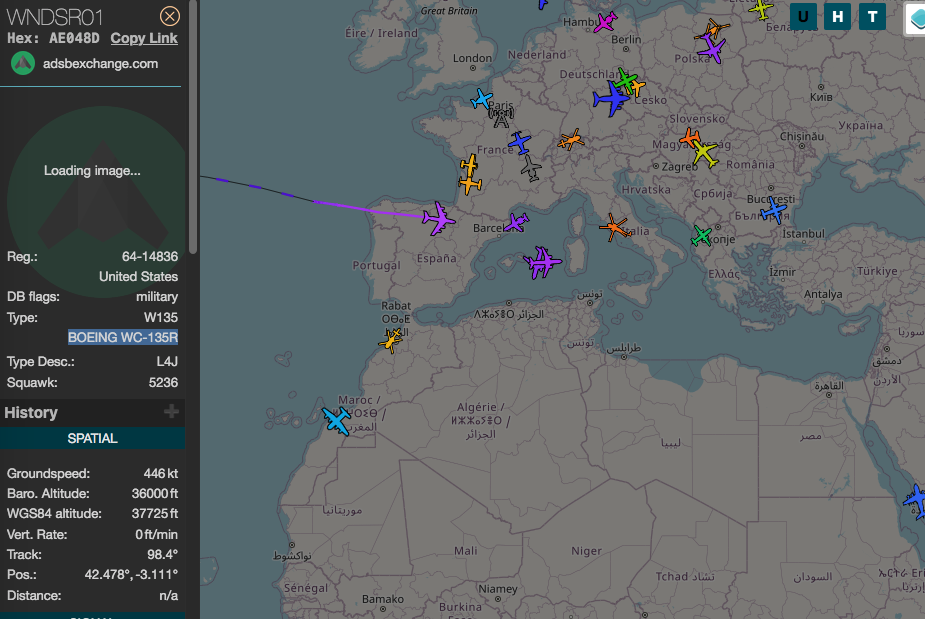
Task: Click the receiver antenna icon at Paris
Action: pos(501,117)
